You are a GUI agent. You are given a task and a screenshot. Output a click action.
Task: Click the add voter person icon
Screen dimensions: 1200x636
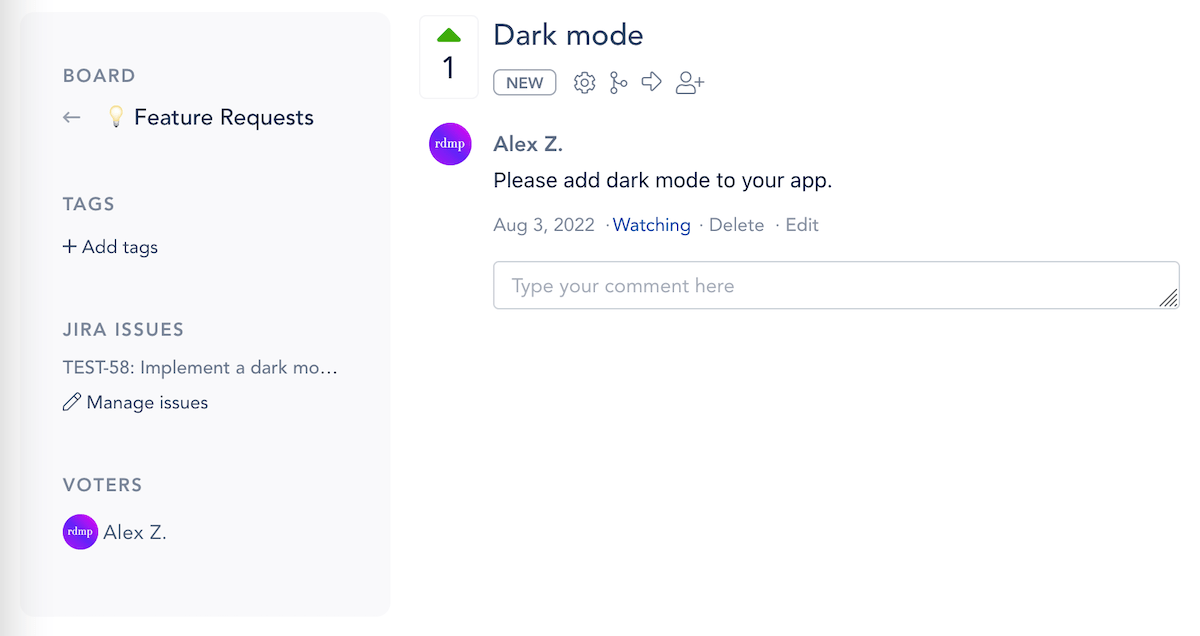690,83
